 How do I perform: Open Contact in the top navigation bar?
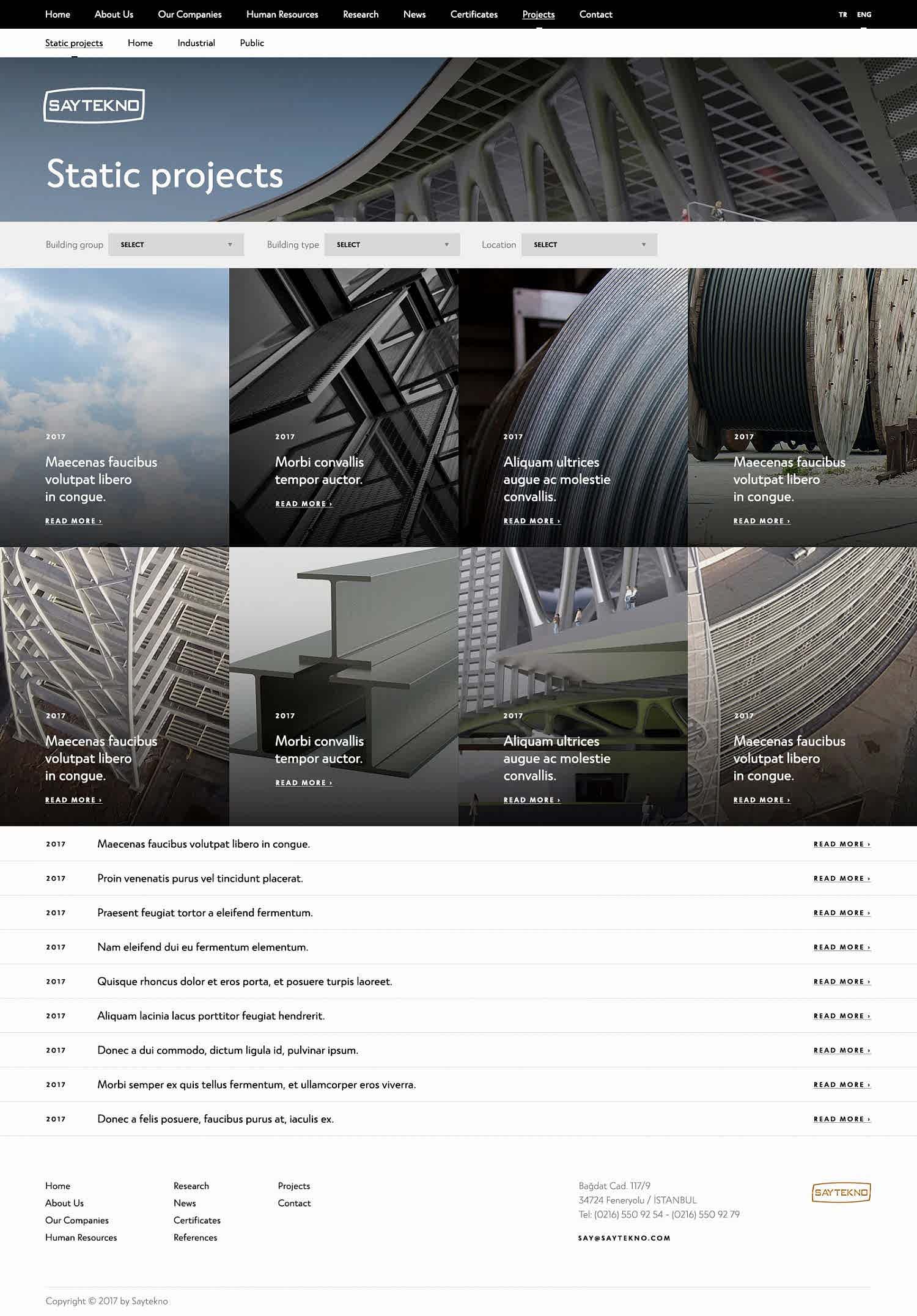point(595,14)
